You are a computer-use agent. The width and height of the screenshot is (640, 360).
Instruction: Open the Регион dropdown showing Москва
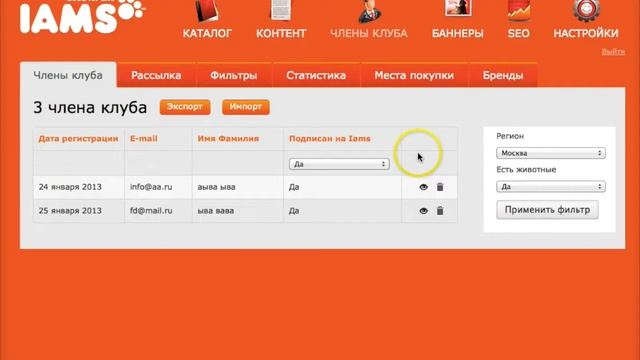click(551, 153)
